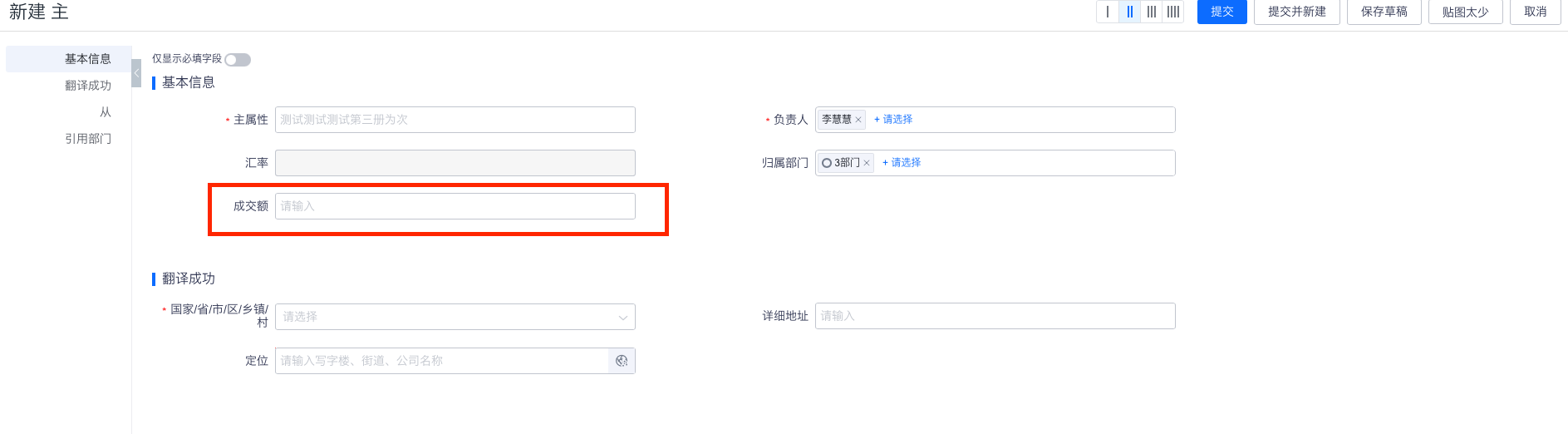Image resolution: width=1568 pixels, height=434 pixels.
Task: Save the form with 保存草稿
Action: [1384, 12]
